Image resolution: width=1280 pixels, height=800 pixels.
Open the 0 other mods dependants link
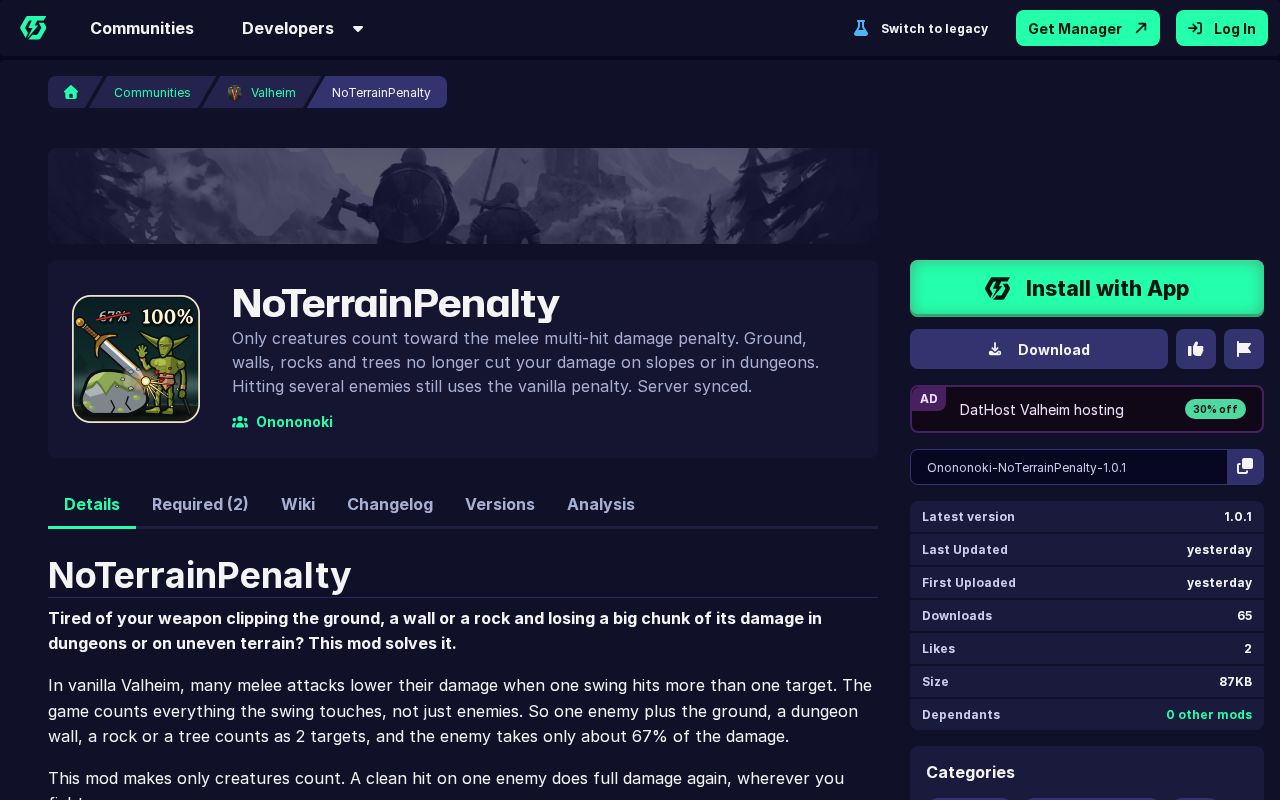coord(1209,715)
